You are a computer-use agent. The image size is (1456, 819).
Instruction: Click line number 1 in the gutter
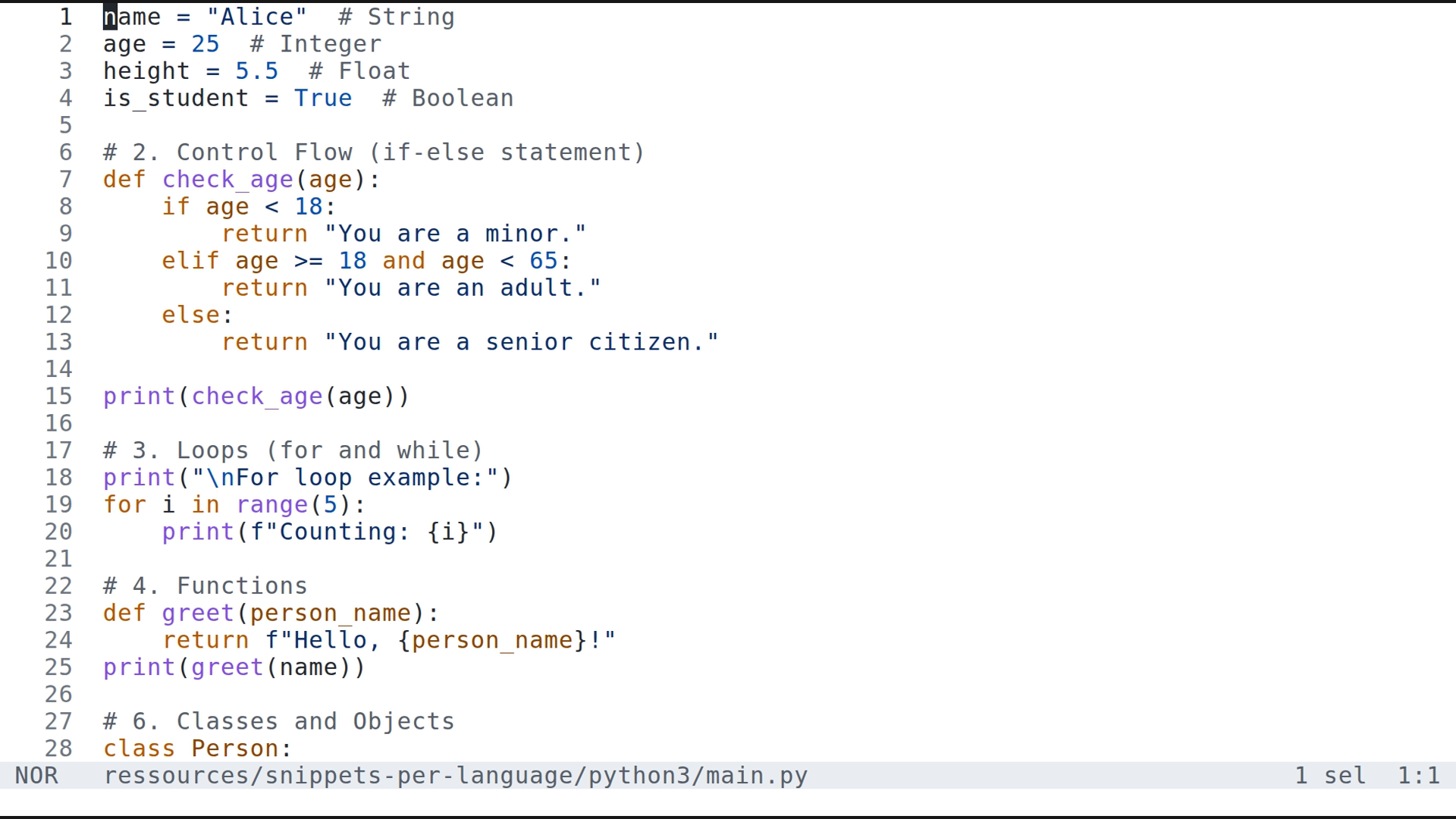click(x=65, y=17)
